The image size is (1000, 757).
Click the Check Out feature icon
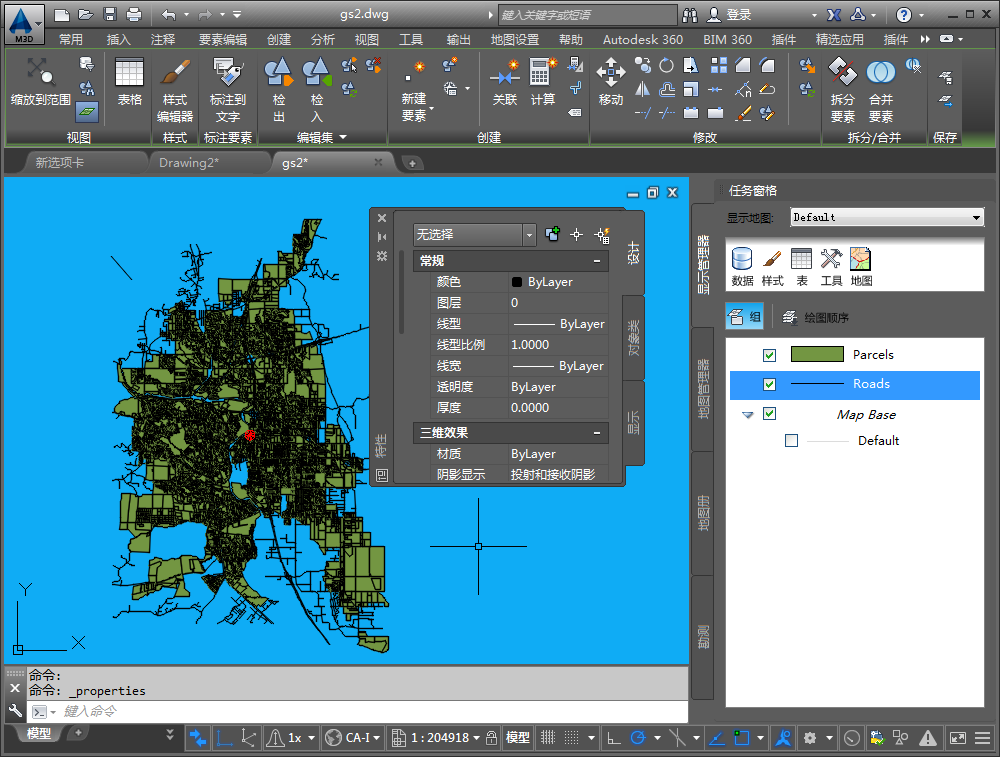tap(279, 73)
